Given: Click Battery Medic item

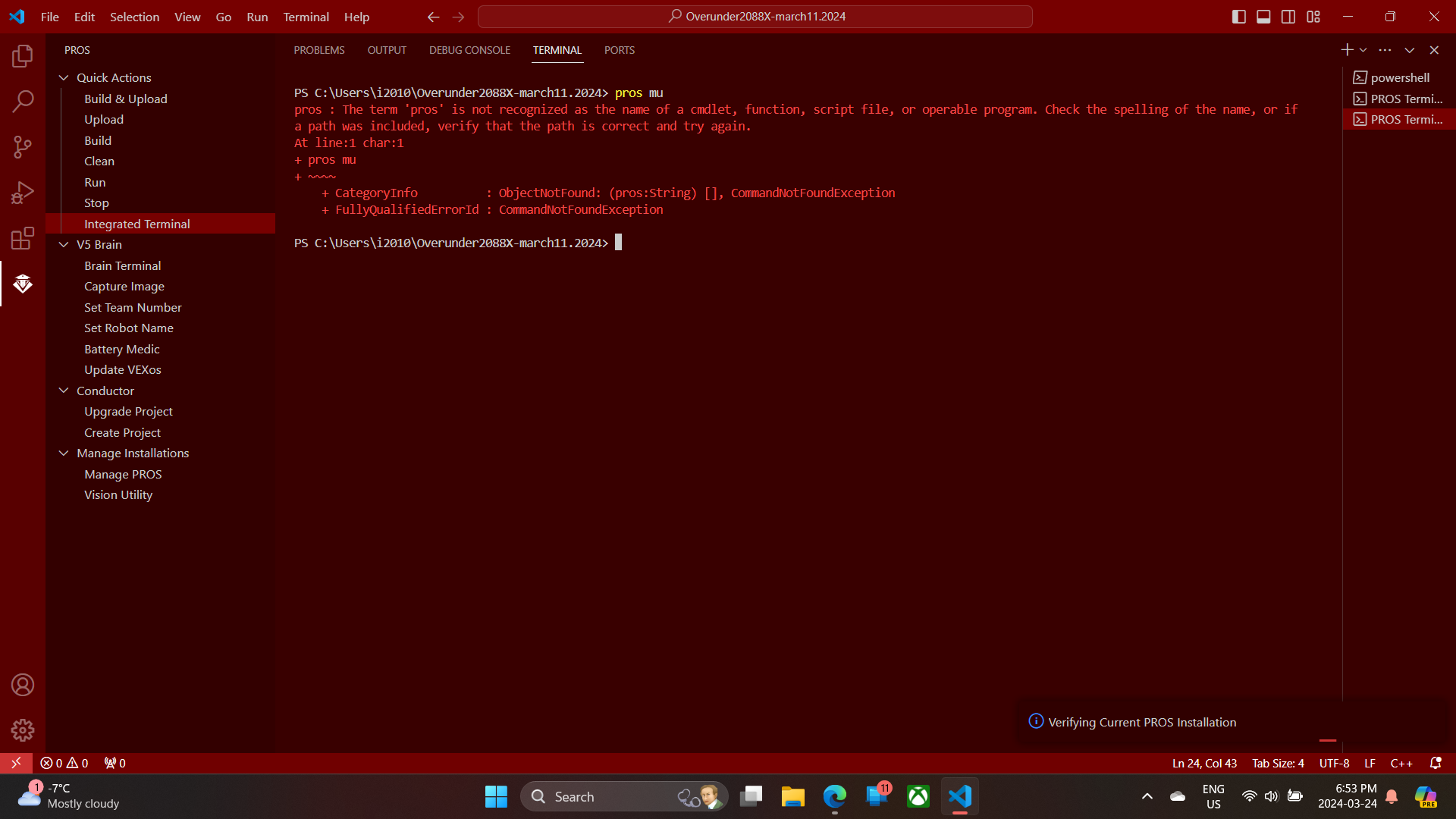Looking at the screenshot, I should coord(122,349).
